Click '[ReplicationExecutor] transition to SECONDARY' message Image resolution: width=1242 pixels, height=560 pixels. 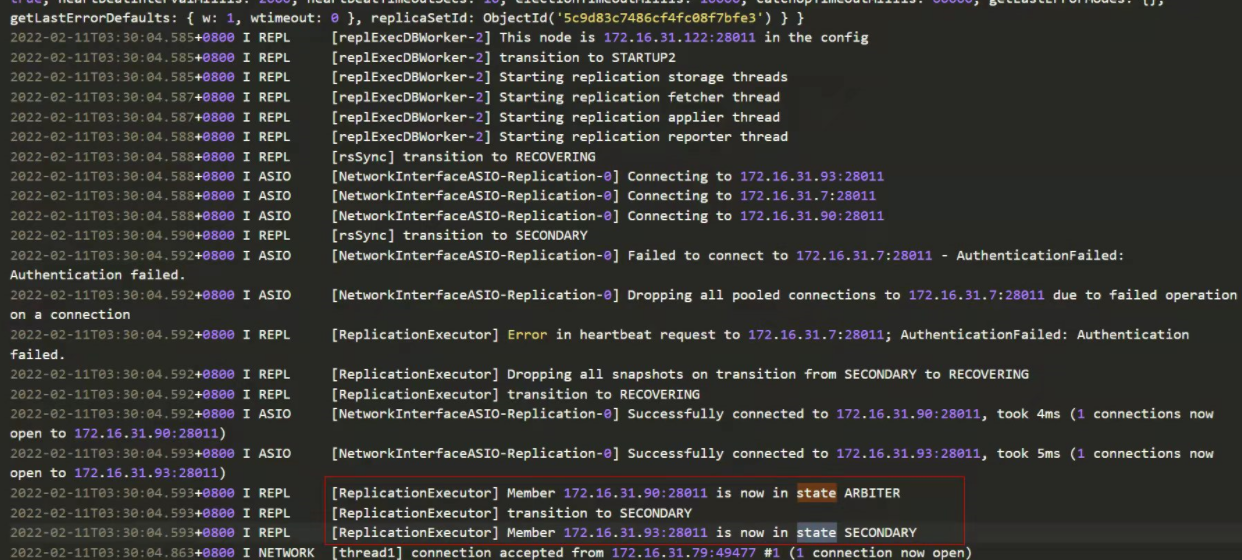tap(511, 513)
